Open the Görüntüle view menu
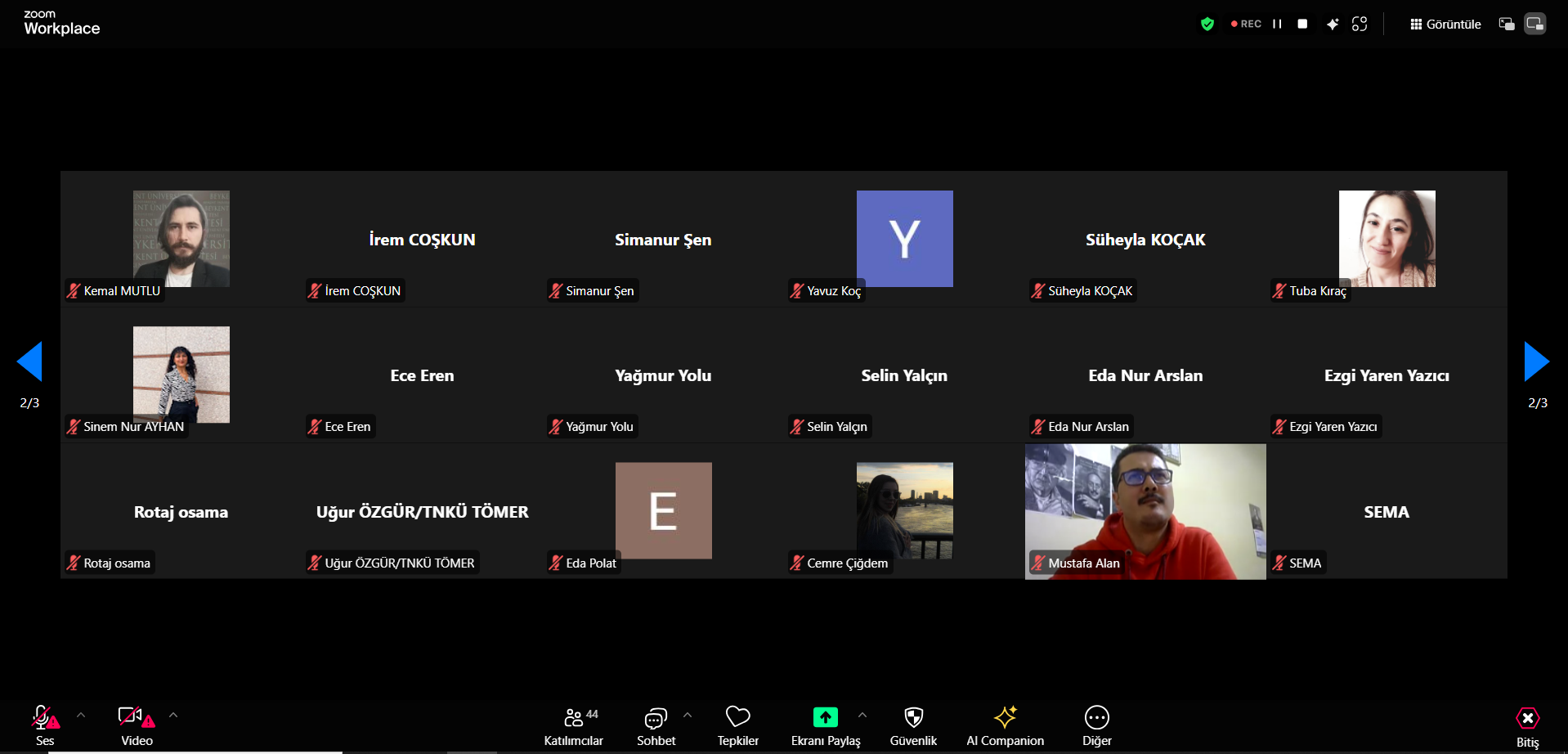Screen dimensions: 1568x754 pyautogui.click(x=1445, y=25)
